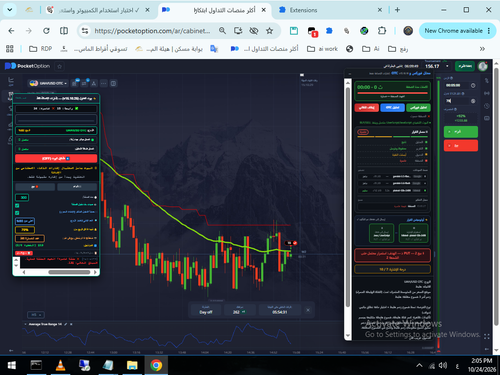Click the blue OTC analysis button
The height and width of the screenshot is (375, 500).
pyautogui.click(x=392, y=107)
